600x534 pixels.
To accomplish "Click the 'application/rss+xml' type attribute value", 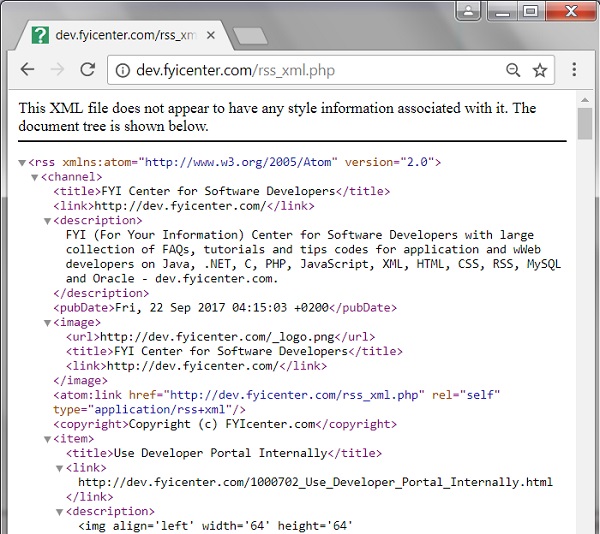I will point(160,410).
